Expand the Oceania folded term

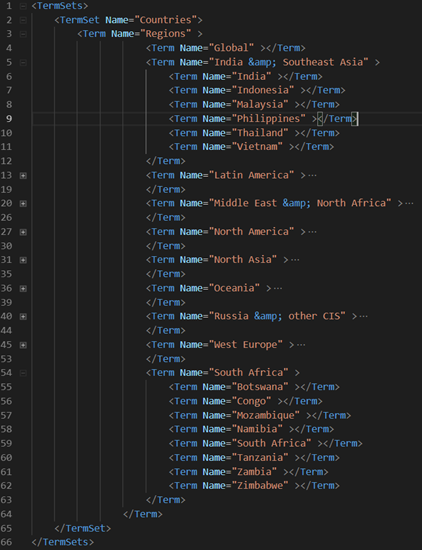point(23,288)
